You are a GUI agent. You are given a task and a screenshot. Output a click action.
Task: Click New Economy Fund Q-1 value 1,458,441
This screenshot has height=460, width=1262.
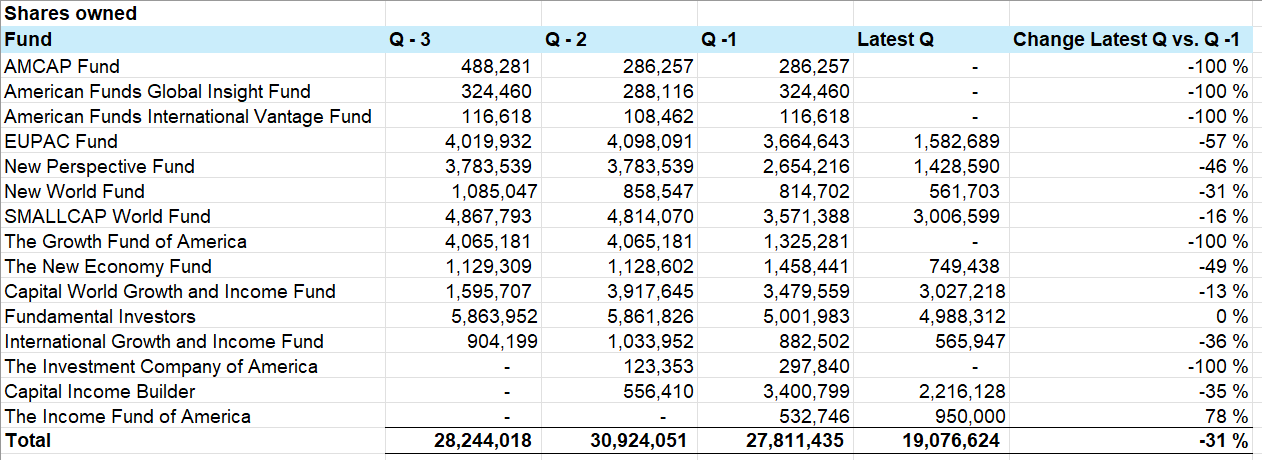(x=806, y=266)
